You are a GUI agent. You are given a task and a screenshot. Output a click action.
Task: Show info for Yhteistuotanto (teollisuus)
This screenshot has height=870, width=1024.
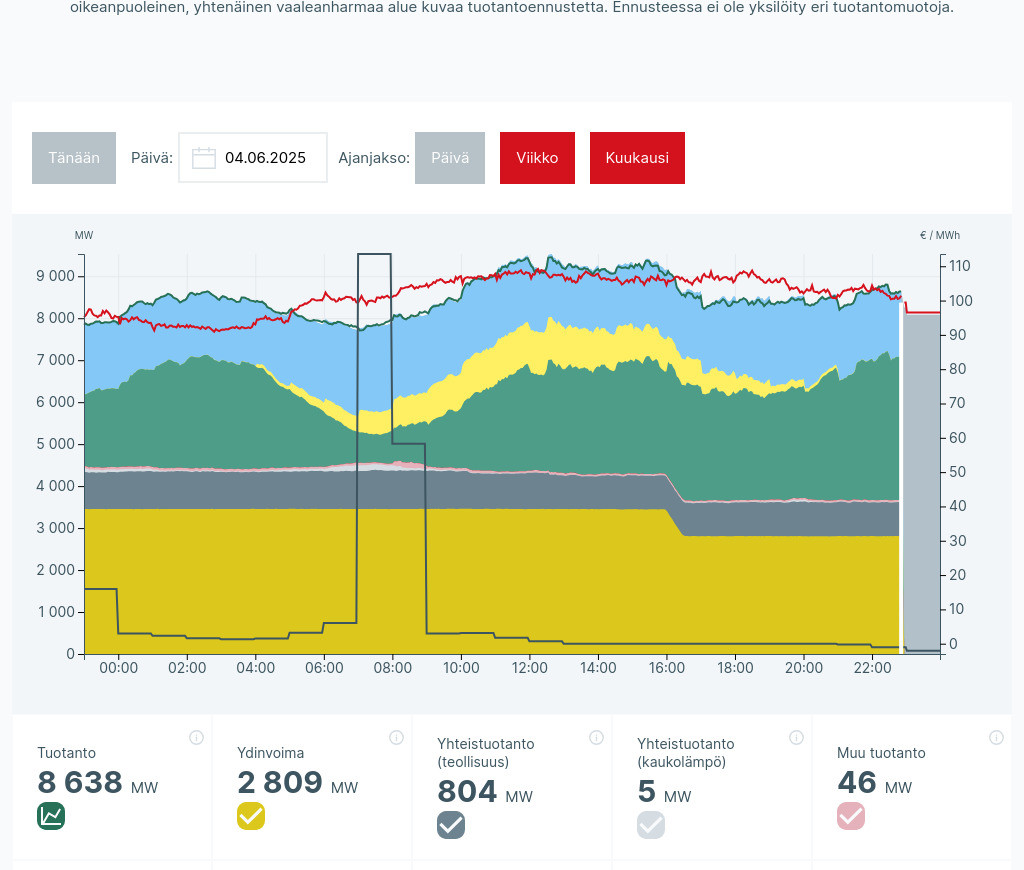(x=596, y=738)
